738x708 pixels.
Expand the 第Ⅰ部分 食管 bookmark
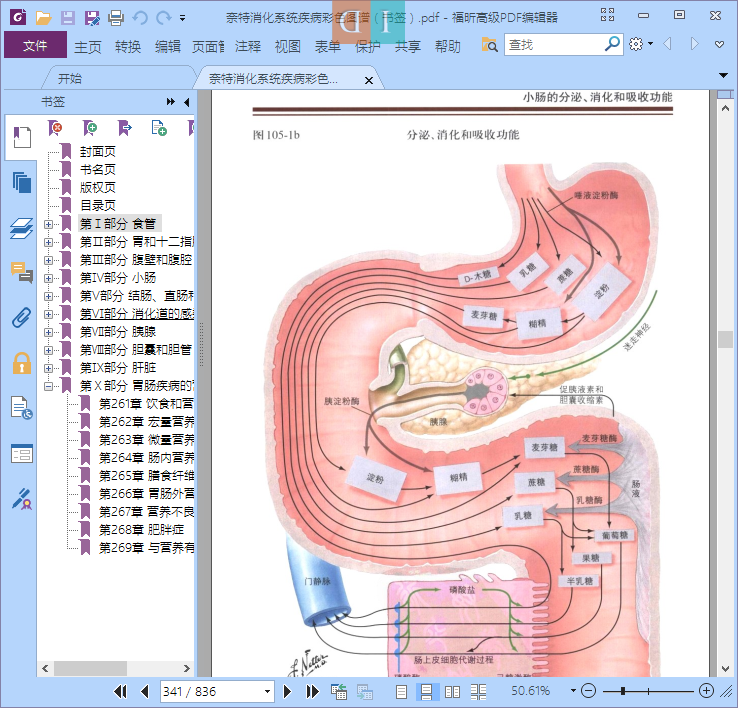coord(48,224)
